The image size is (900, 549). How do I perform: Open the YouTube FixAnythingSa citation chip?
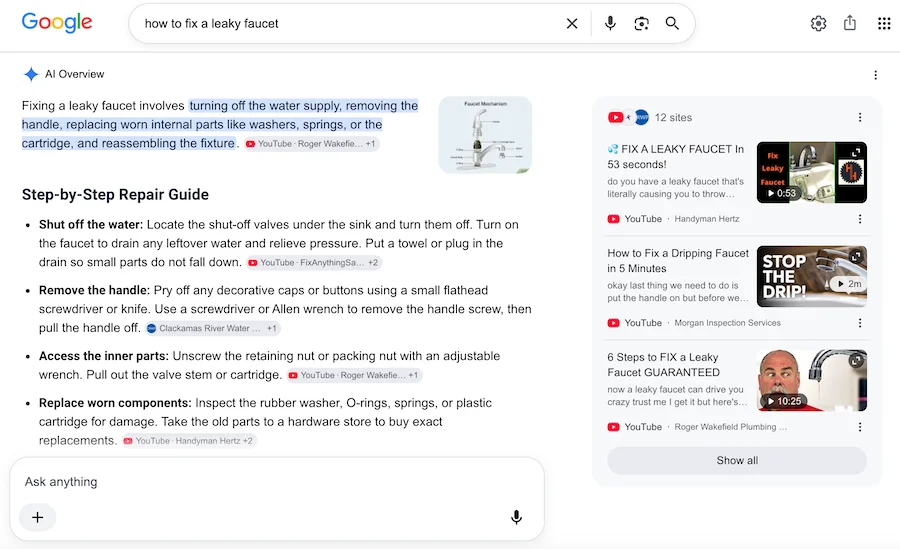click(x=314, y=262)
